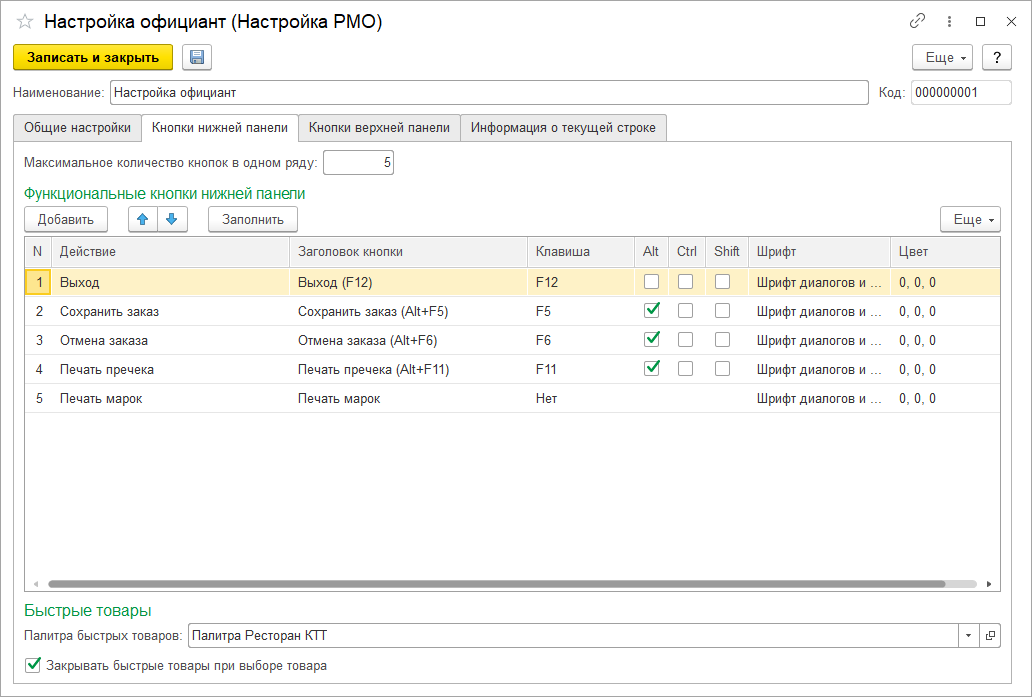Viewport: 1032px width, 697px height.
Task: Uncheck Закрывать быстрые товары при выборе товара
Action: point(34,665)
